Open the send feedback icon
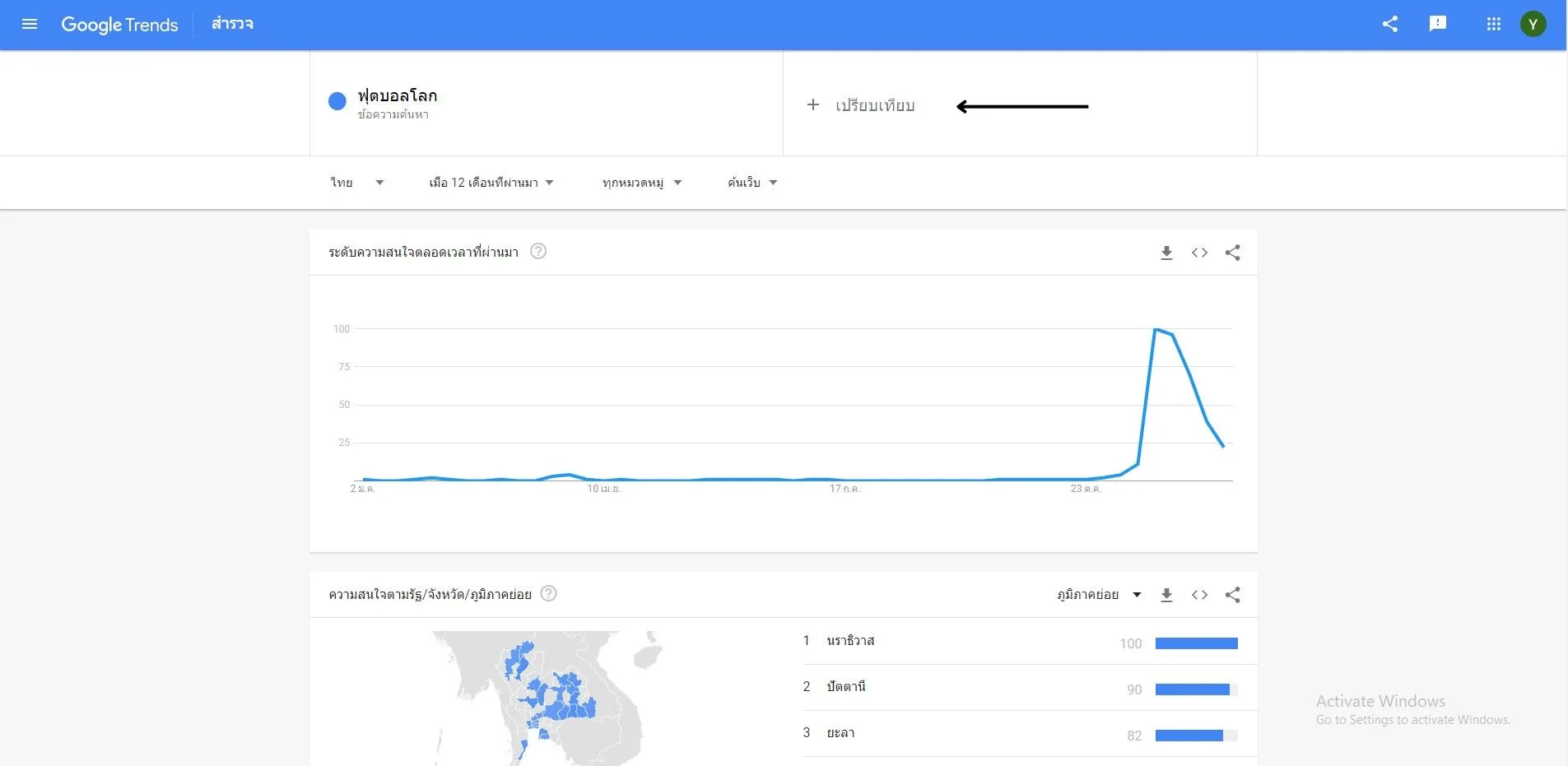The height and width of the screenshot is (766, 1568). click(1438, 24)
